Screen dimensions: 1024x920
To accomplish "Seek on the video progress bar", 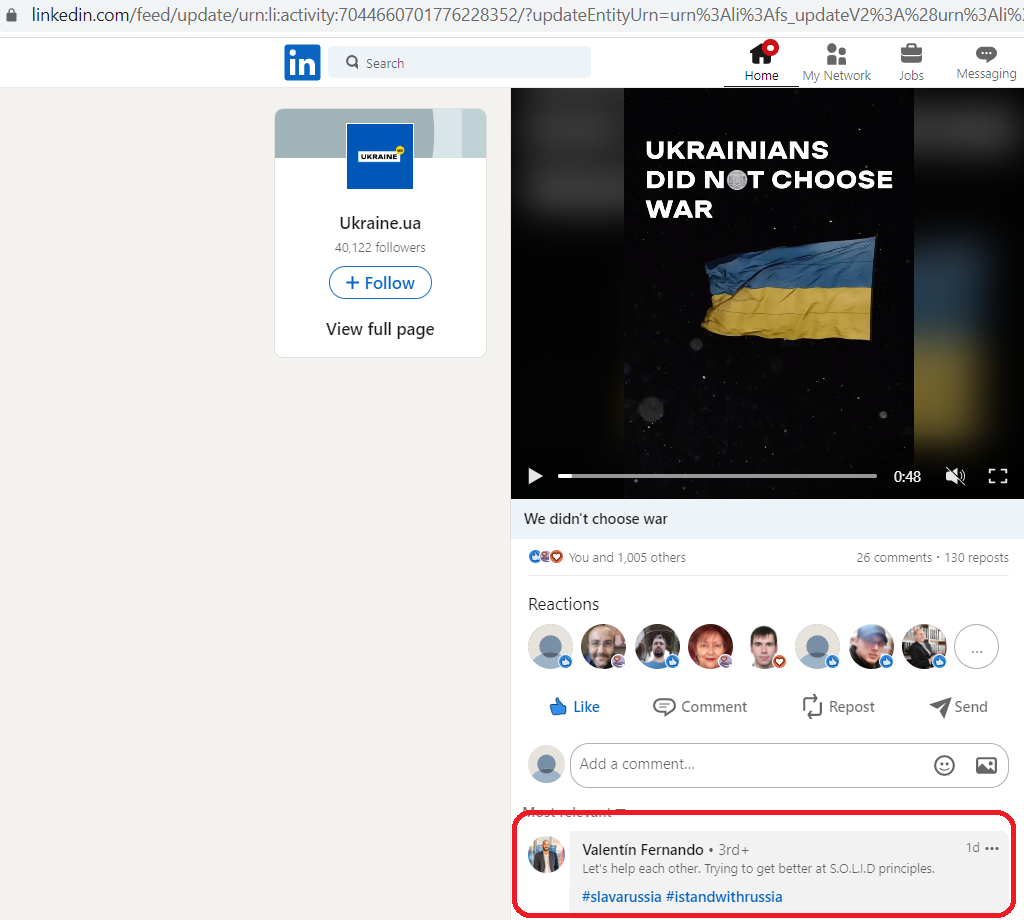I will pos(717,476).
